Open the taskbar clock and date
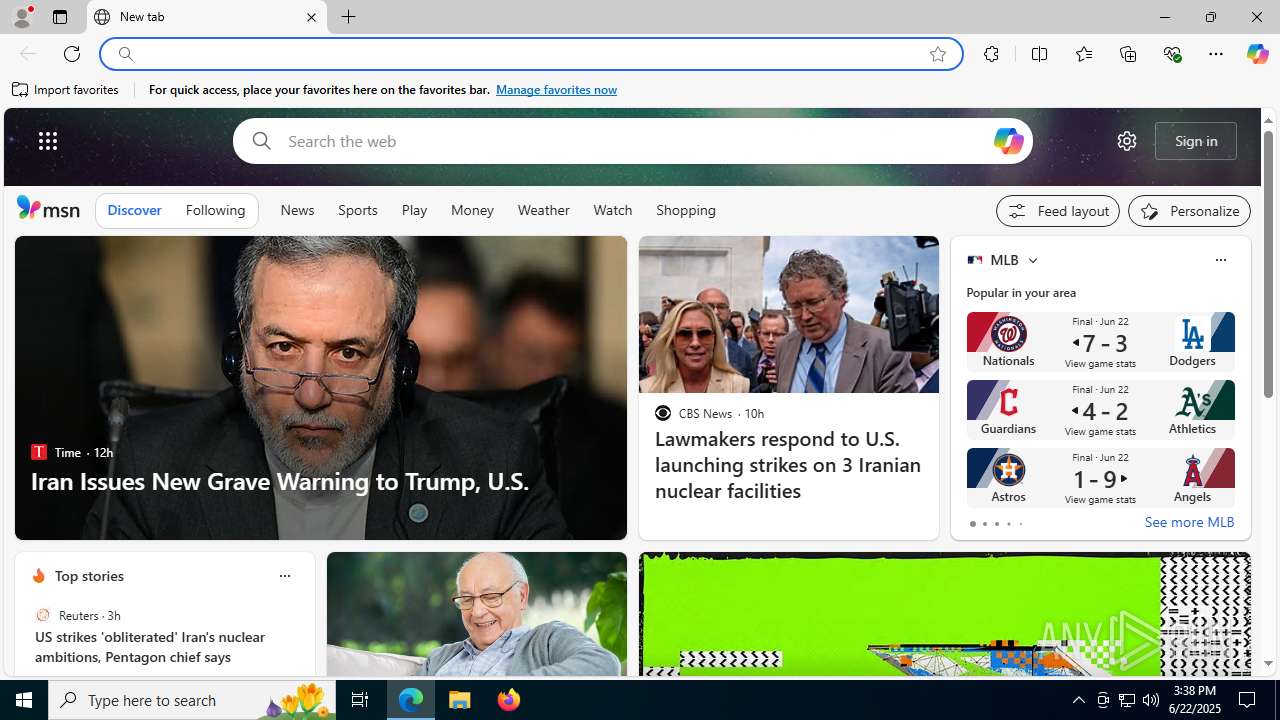 pos(1195,700)
